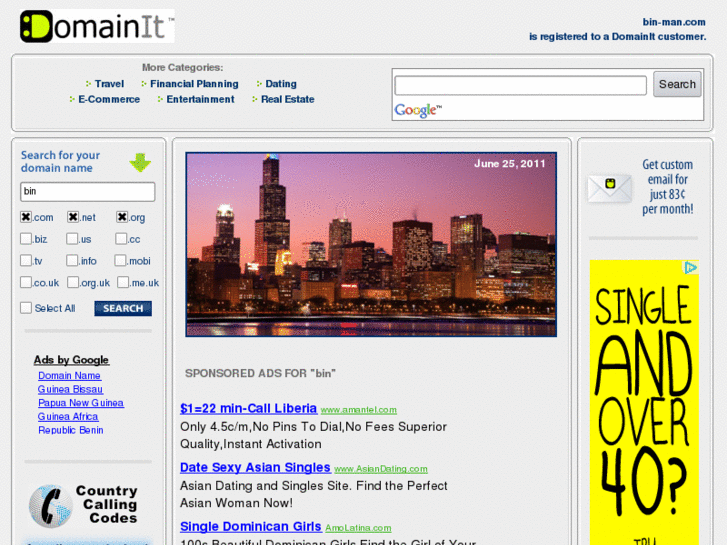Click the domain name input containing bin
The image size is (727, 545).
coord(88,192)
